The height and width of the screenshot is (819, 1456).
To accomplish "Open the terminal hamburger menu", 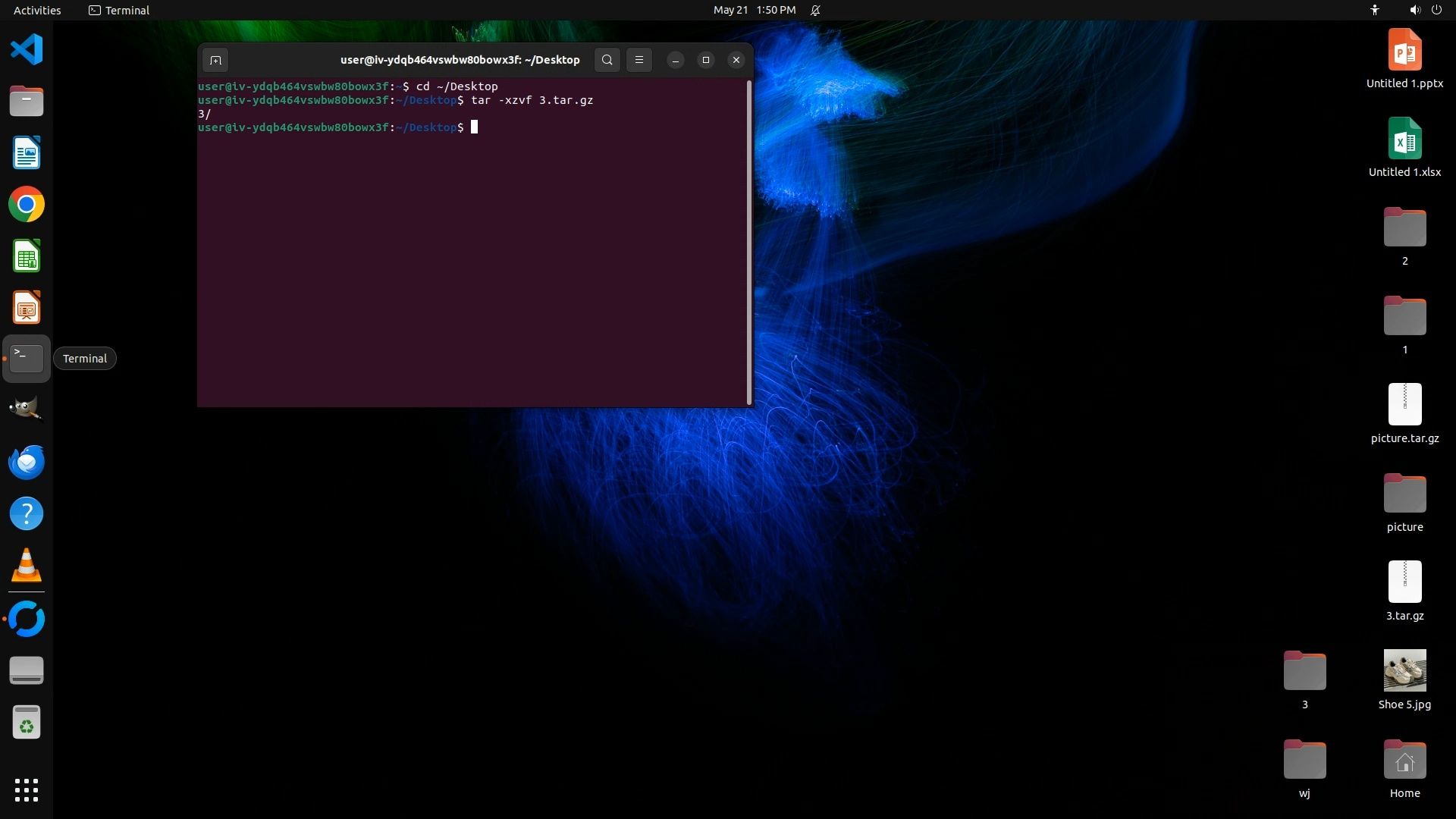I will click(x=639, y=60).
